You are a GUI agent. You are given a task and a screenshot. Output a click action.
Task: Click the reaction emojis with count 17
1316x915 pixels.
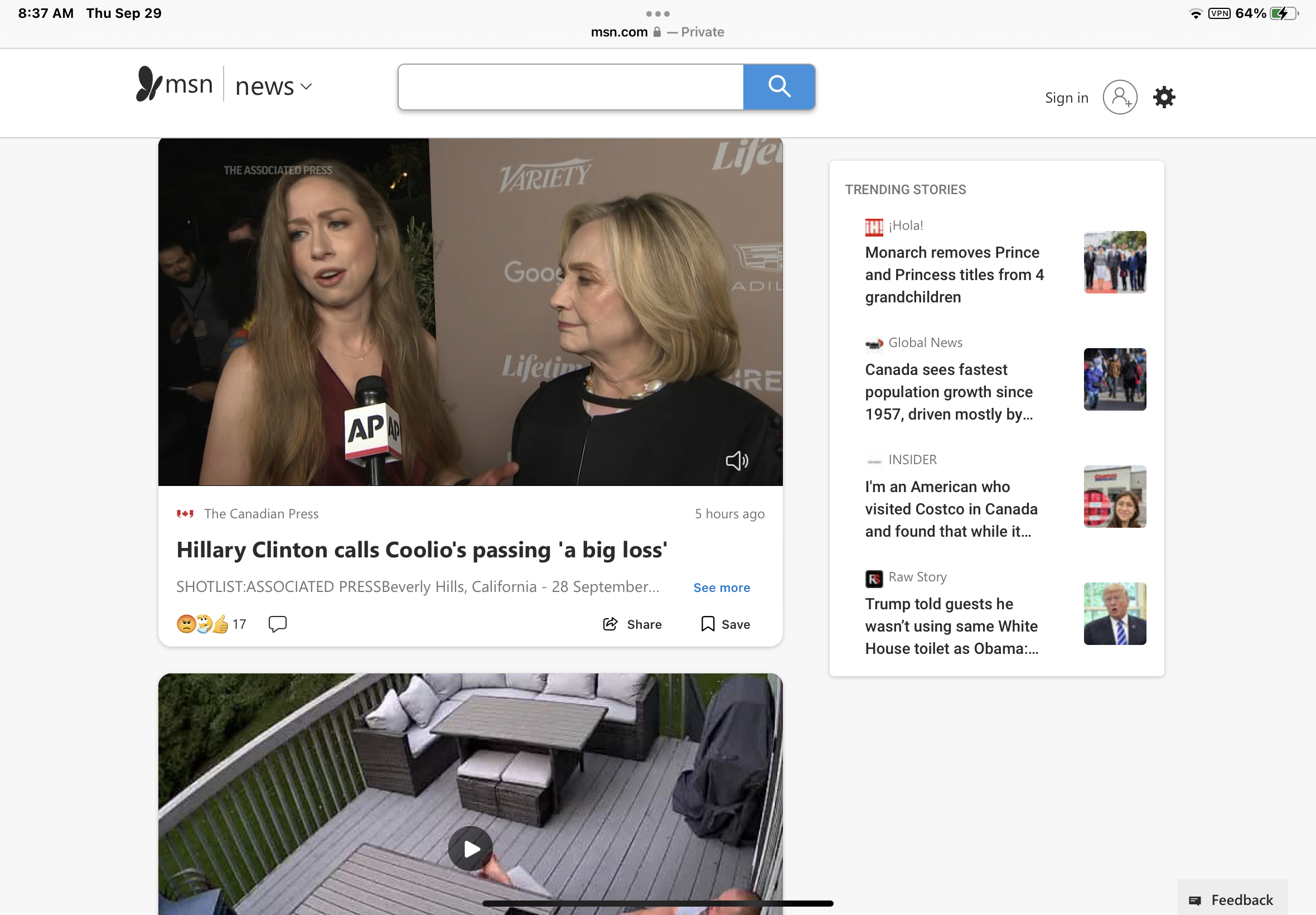click(x=211, y=624)
